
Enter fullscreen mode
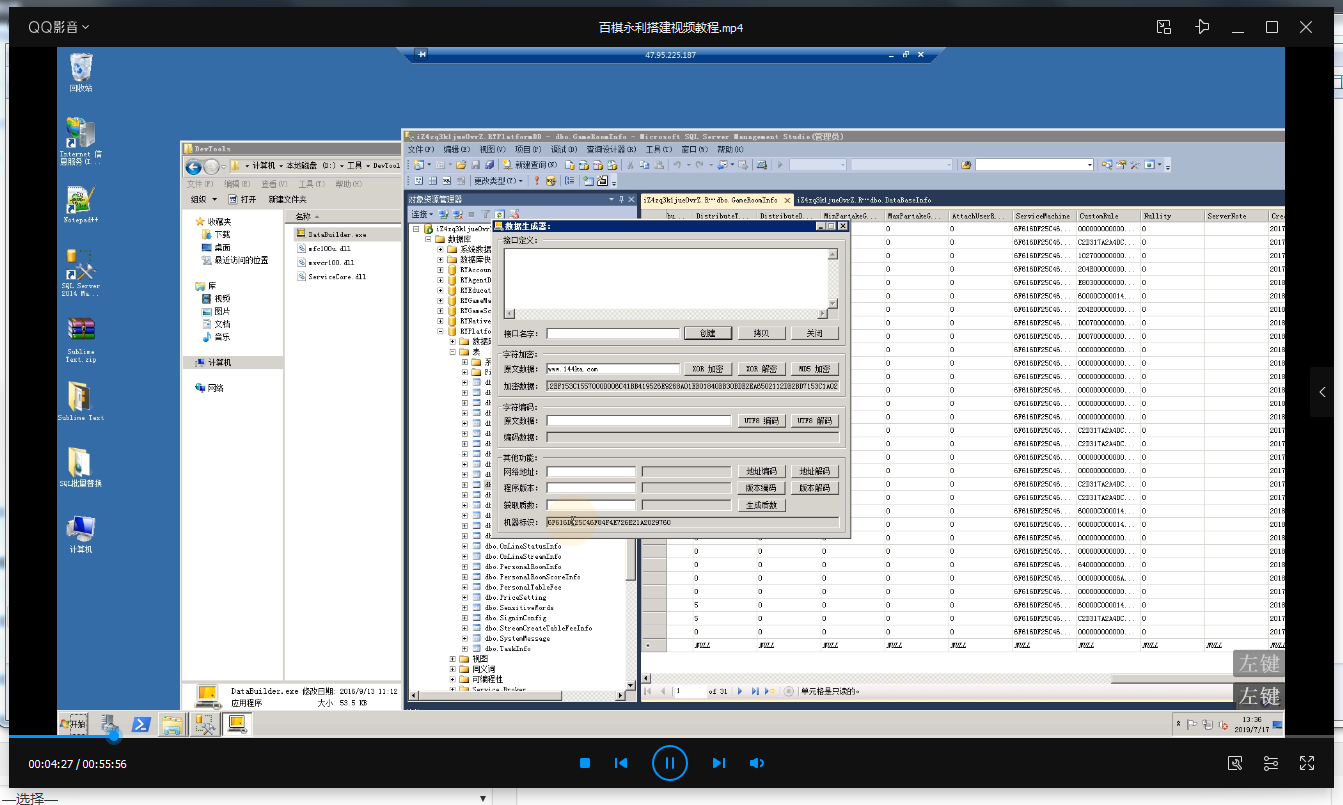(1306, 763)
